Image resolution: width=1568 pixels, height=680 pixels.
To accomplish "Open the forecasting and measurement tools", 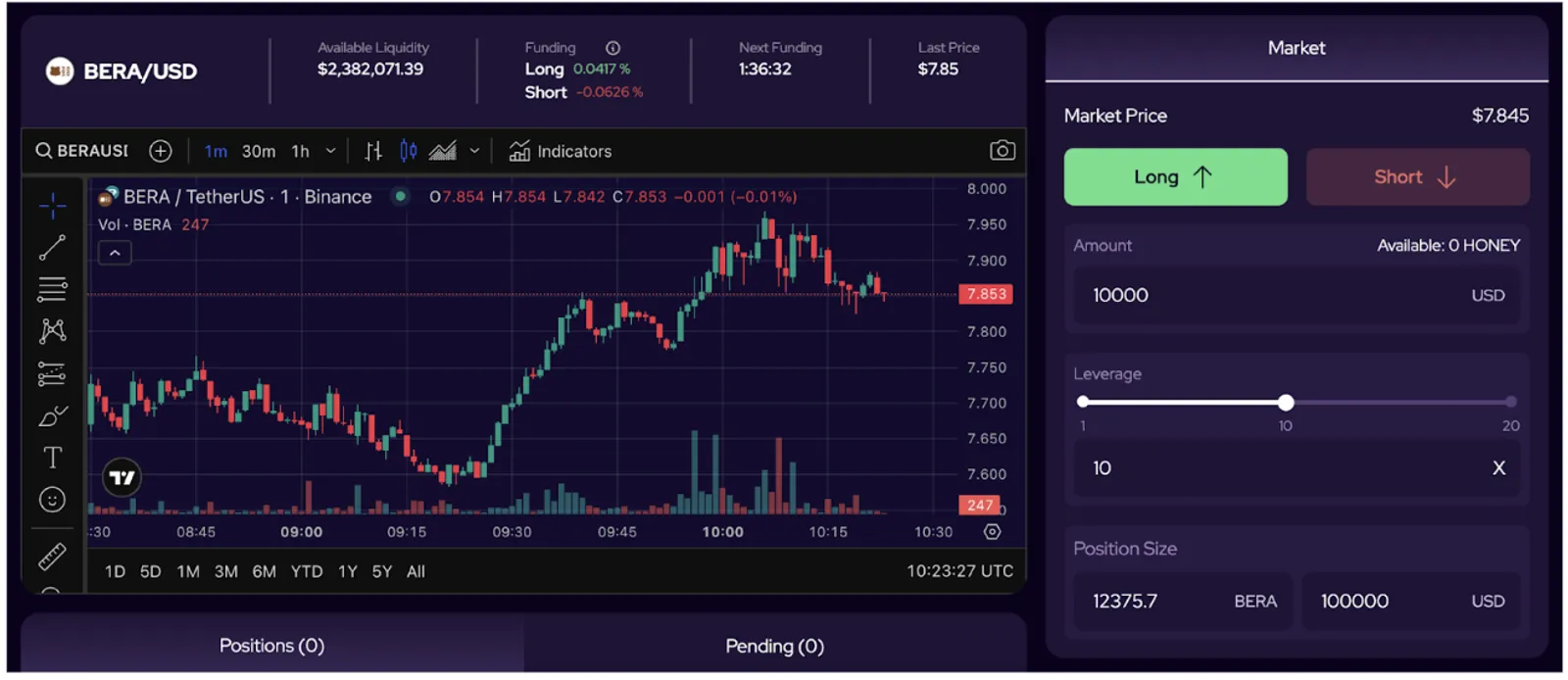I will pyautogui.click(x=52, y=373).
